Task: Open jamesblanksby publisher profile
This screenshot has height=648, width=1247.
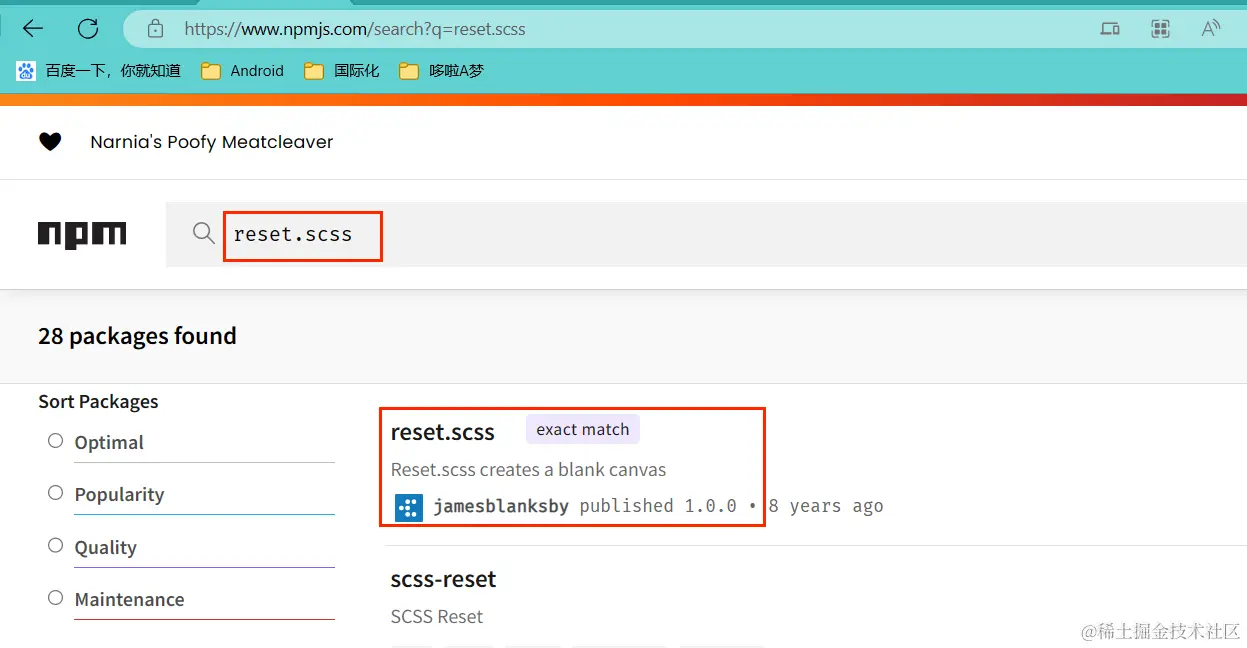Action: pos(501,506)
